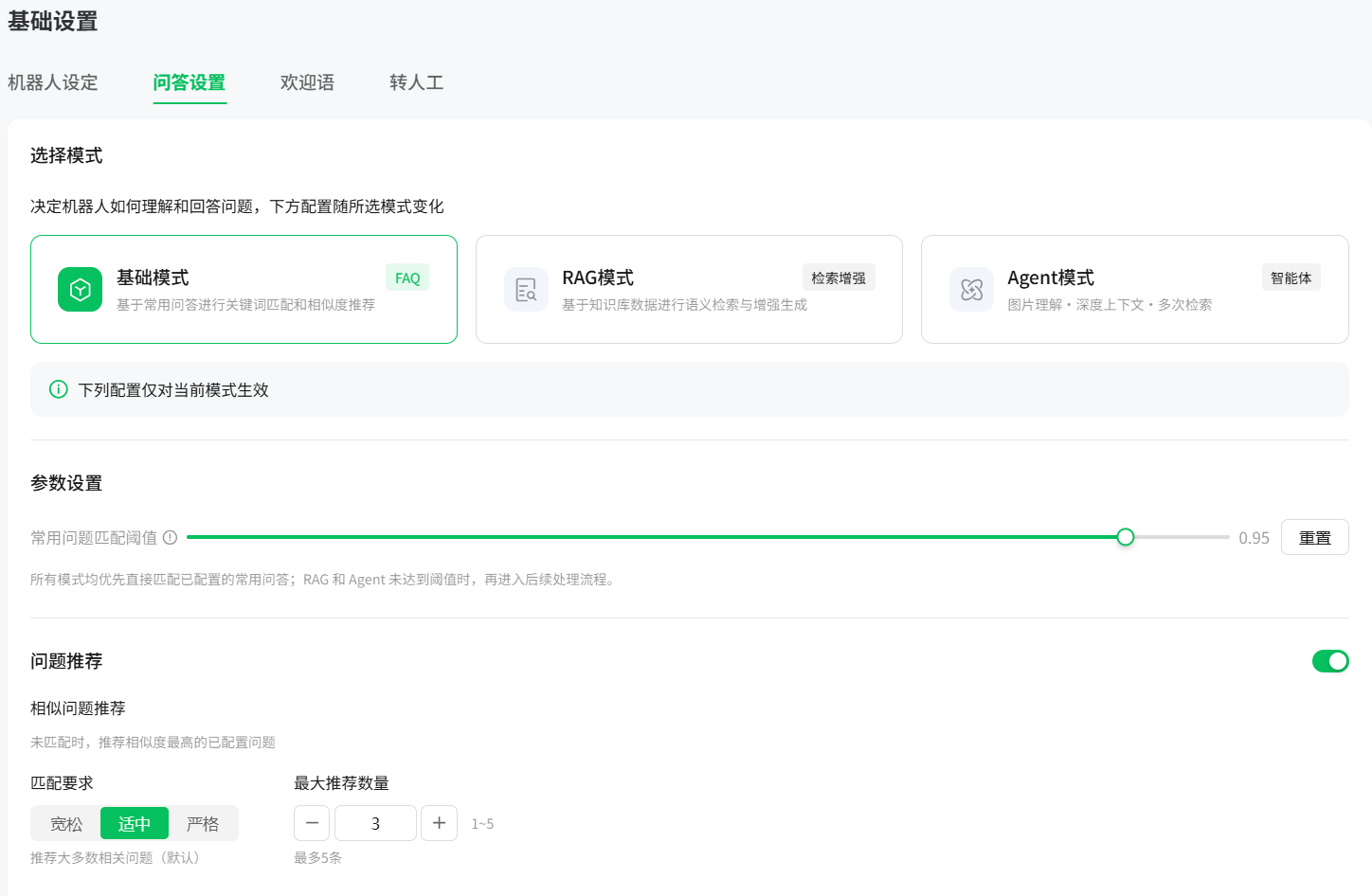Choose the 适中 matching option
1372x896 pixels.
(135, 823)
